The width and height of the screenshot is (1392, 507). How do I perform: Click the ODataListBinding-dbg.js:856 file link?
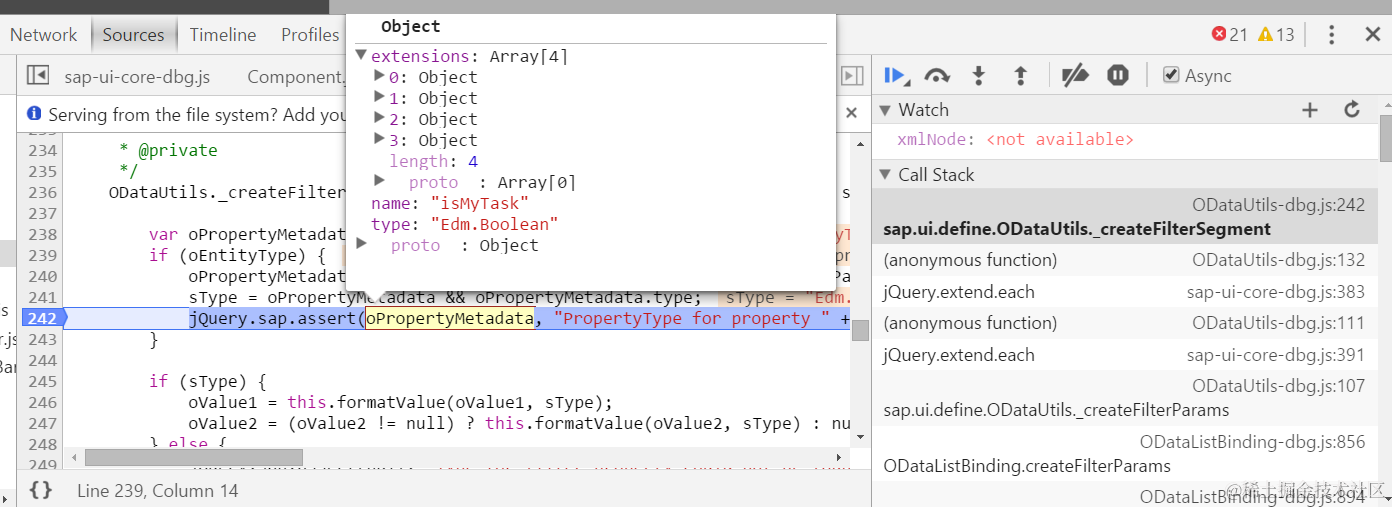pyautogui.click(x=1252, y=441)
